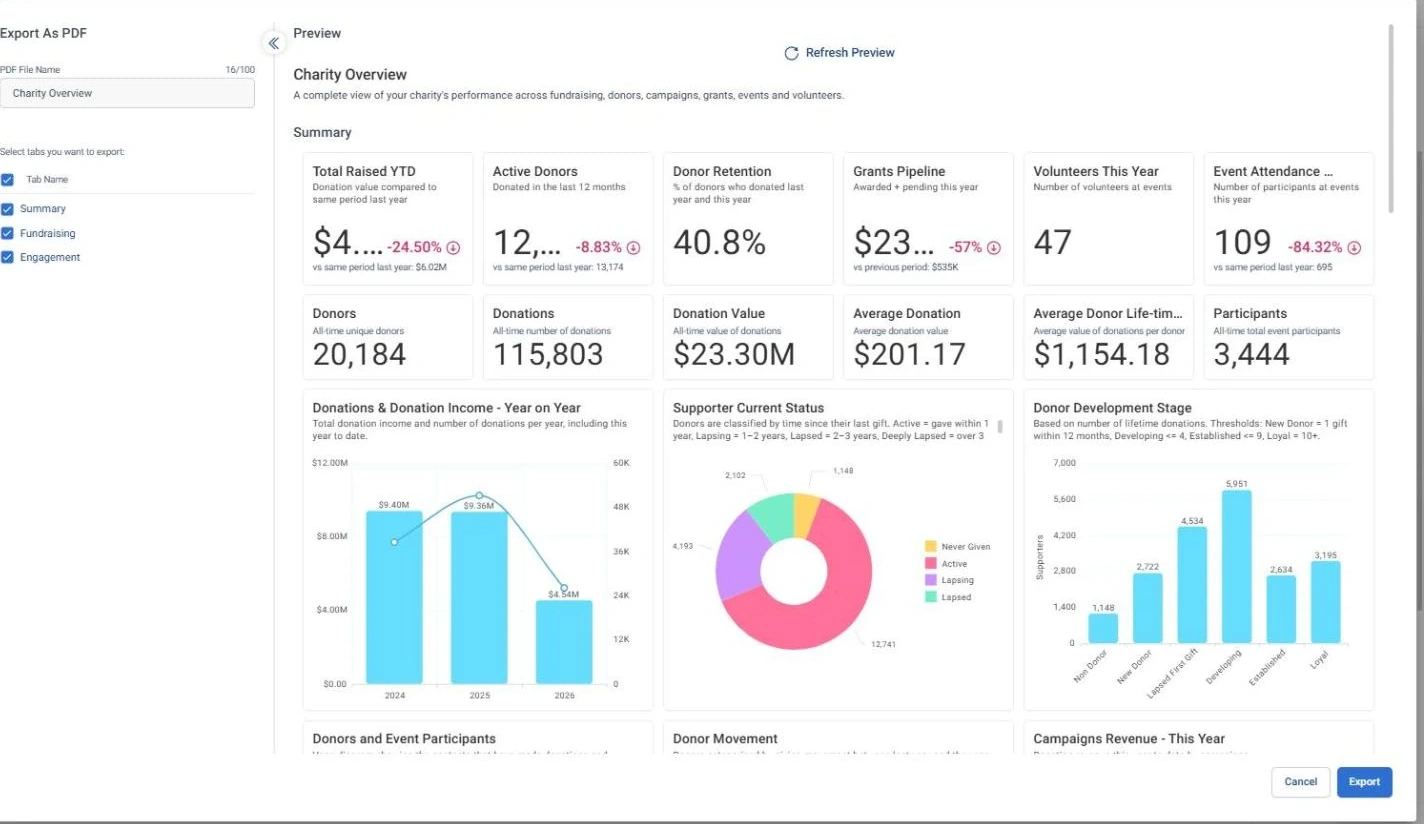This screenshot has width=1424, height=824.
Task: Click the down-arrow icon on Grants Pipeline
Action: point(993,247)
